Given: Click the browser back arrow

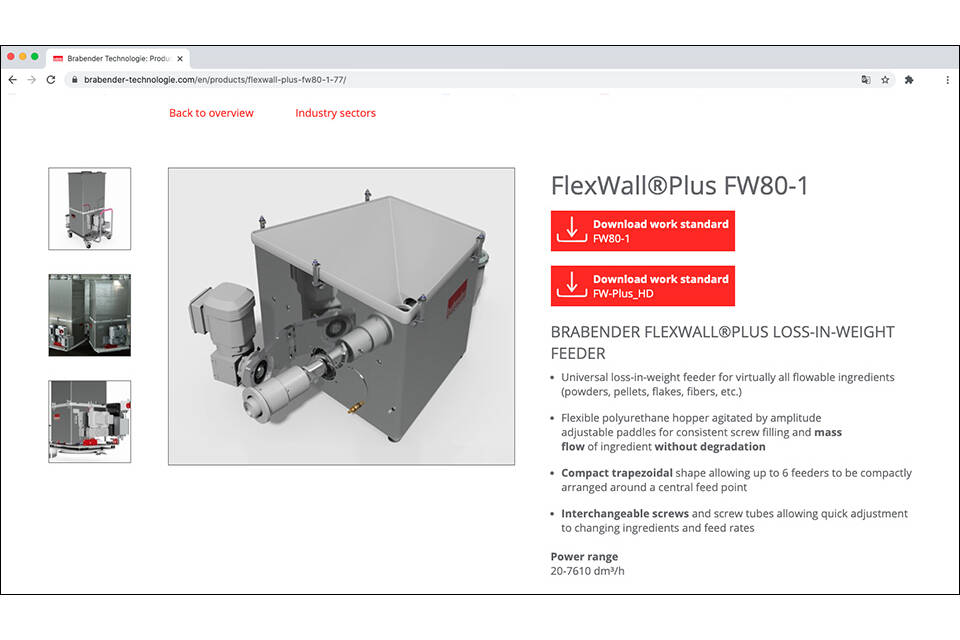Looking at the screenshot, I should coord(12,80).
